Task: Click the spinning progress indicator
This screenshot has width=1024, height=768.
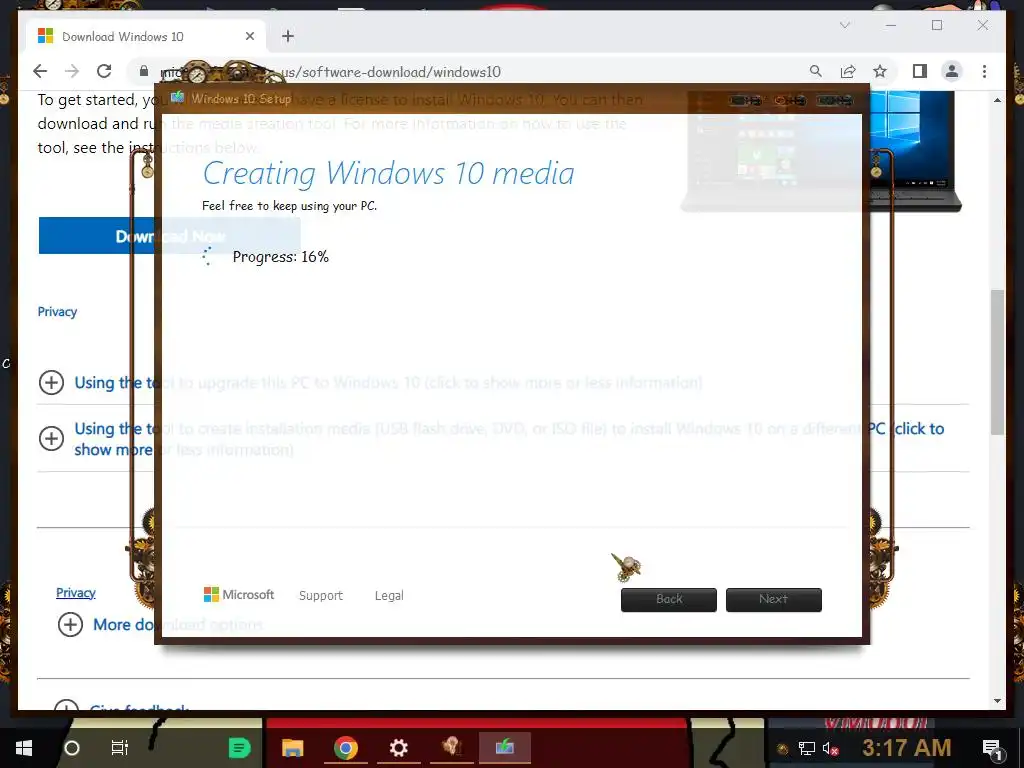Action: point(208,257)
